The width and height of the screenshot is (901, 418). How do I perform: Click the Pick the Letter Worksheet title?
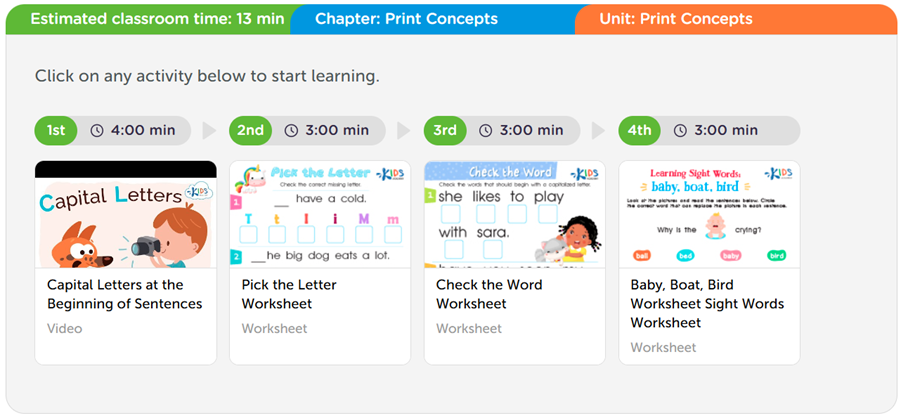tap(289, 294)
